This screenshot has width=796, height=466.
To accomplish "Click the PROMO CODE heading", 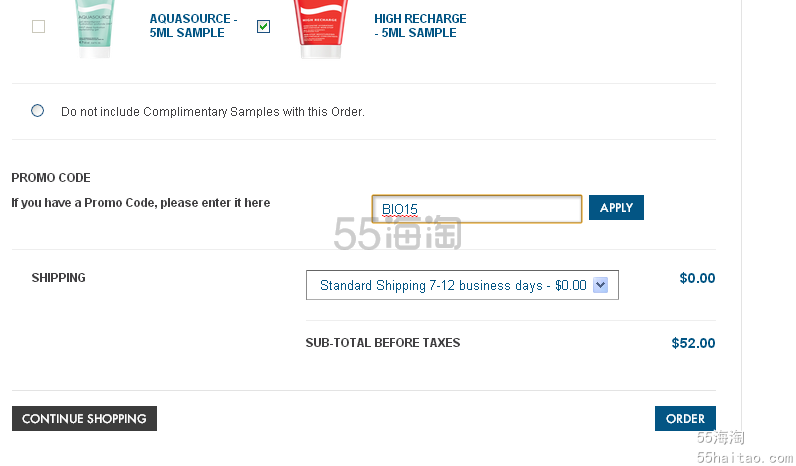I will pos(51,178).
